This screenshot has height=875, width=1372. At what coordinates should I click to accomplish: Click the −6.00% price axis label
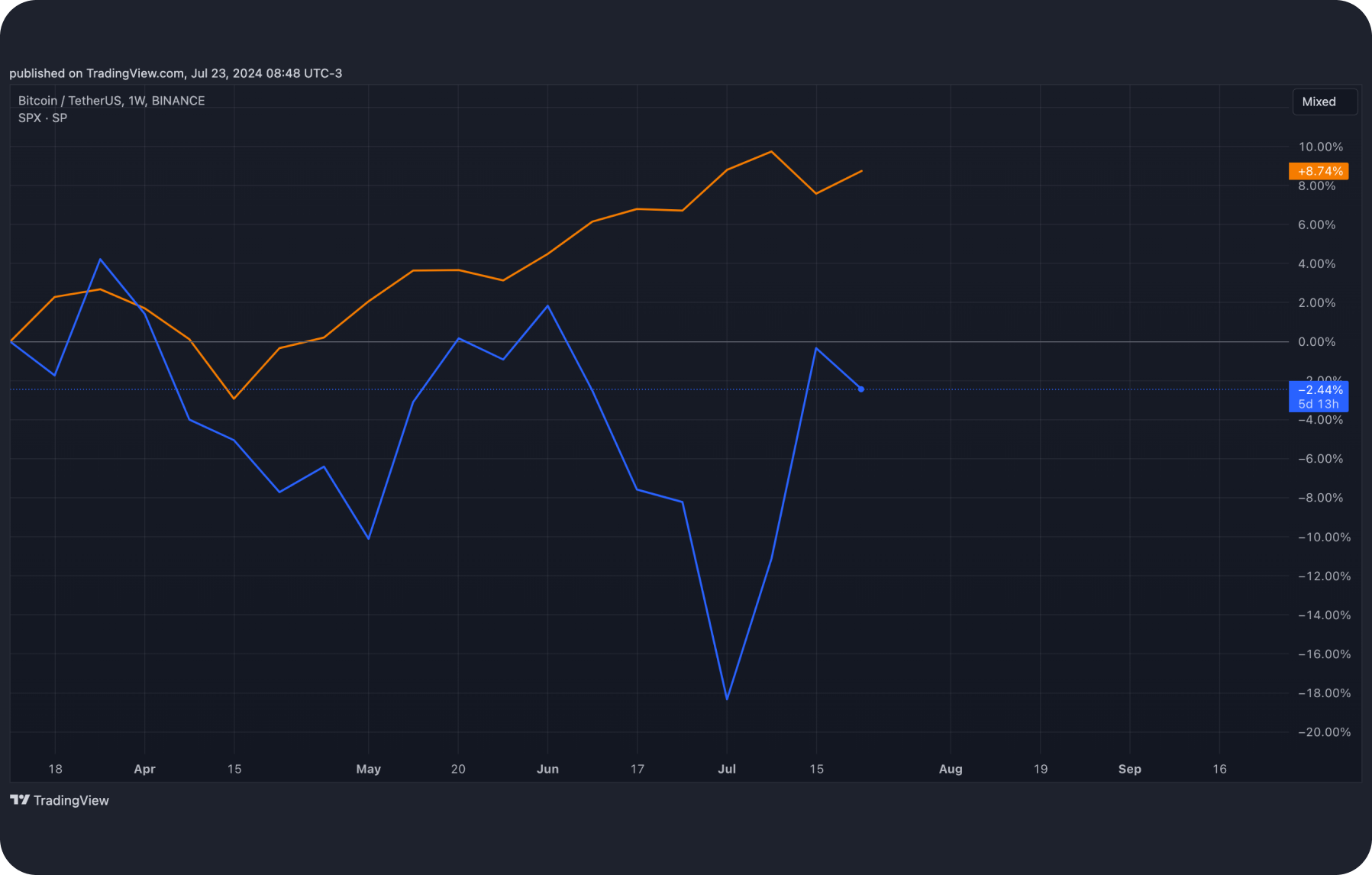(x=1321, y=459)
